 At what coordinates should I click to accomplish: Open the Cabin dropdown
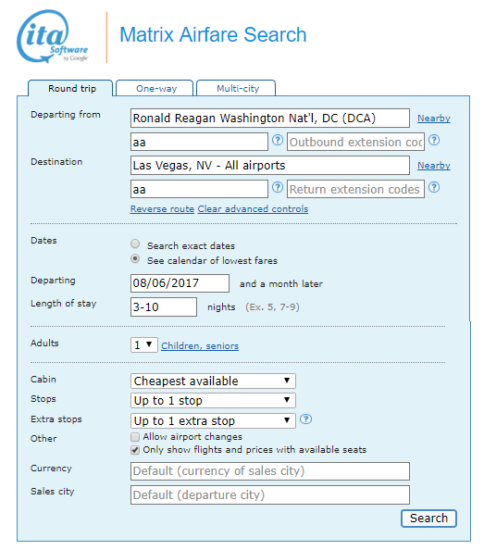[x=213, y=381]
